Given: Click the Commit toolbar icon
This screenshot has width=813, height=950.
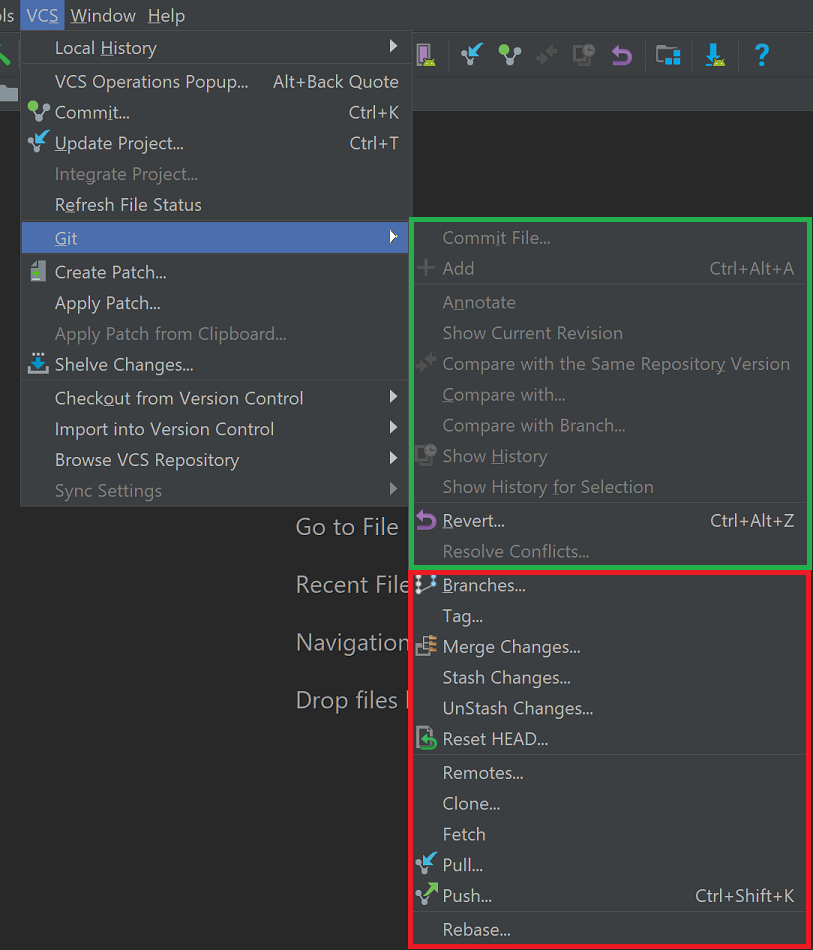Looking at the screenshot, I should (x=509, y=55).
